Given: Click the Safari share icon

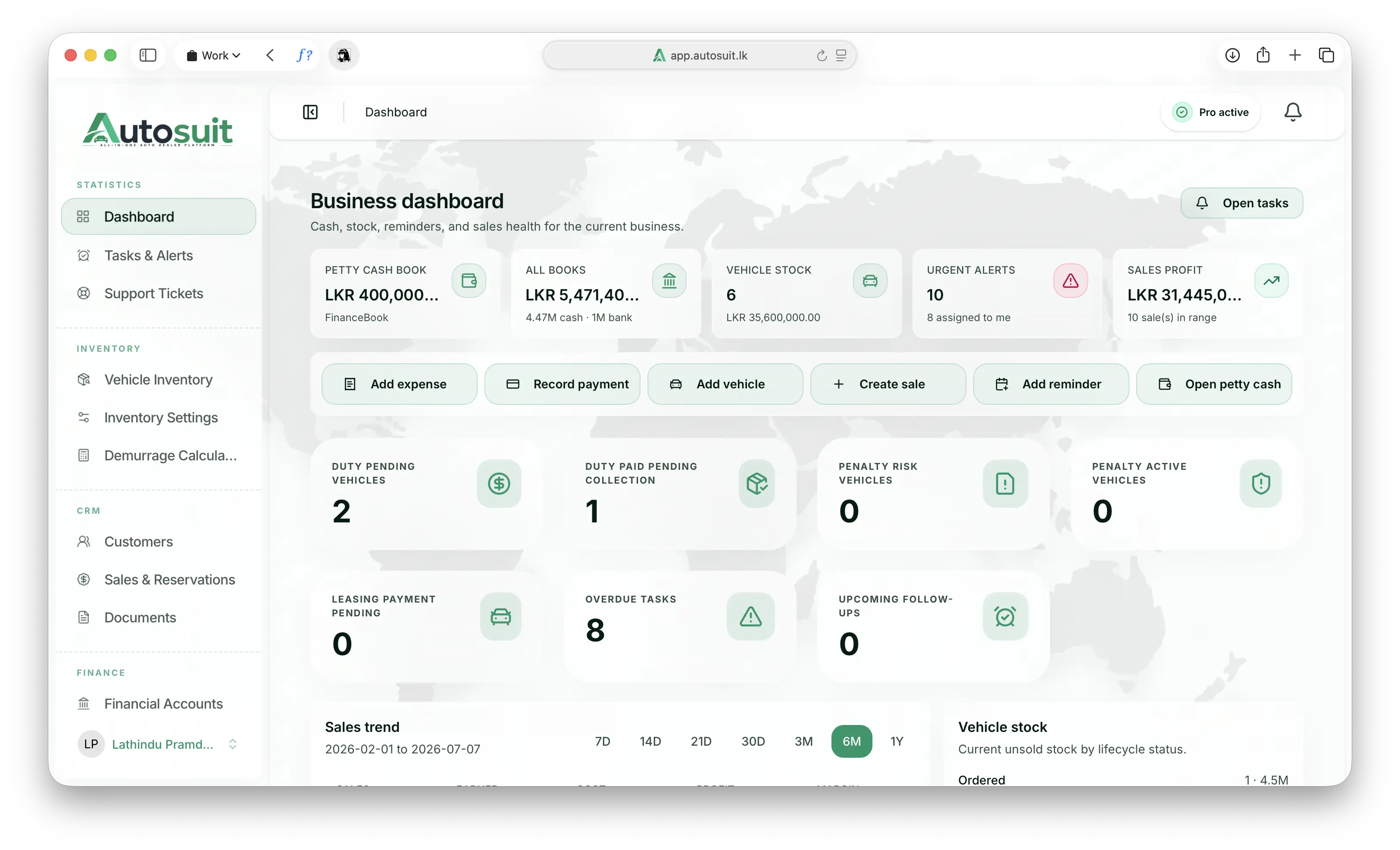Looking at the screenshot, I should point(1263,55).
